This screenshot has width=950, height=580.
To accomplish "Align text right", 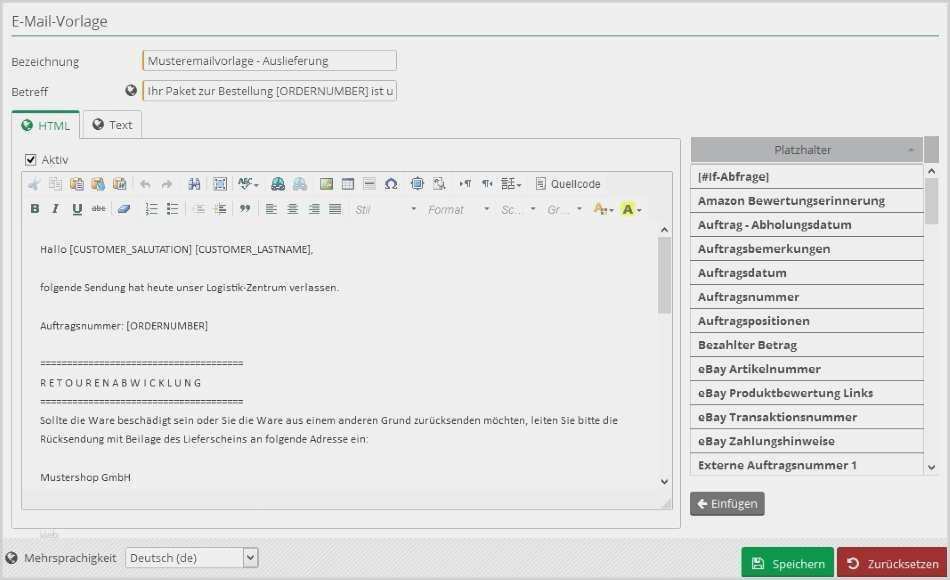I will coord(314,209).
